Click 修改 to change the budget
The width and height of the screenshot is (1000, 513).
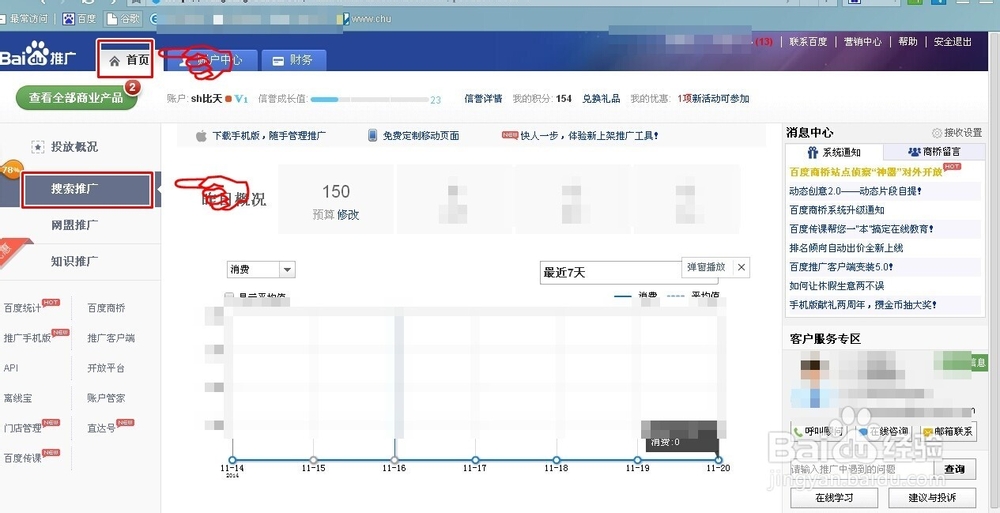pos(348,215)
